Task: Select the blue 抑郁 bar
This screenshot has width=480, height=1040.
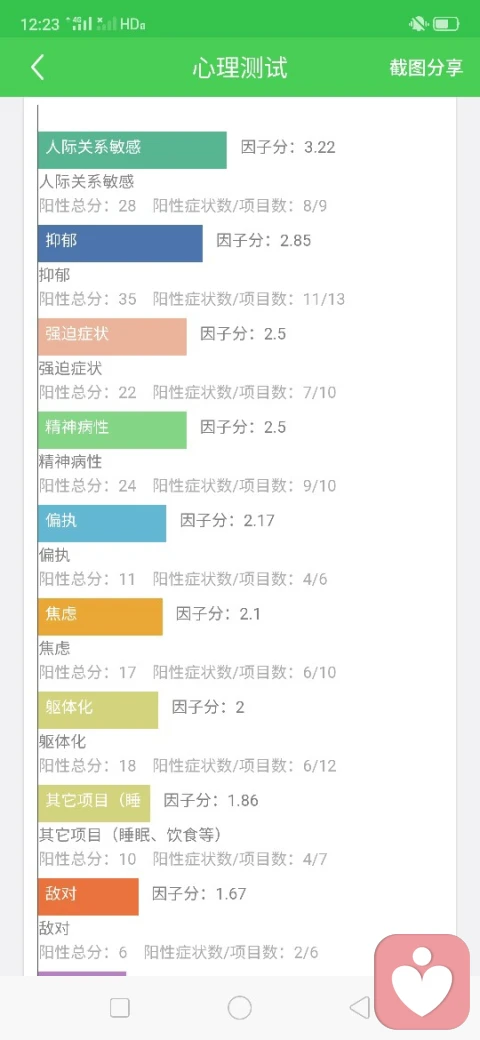Action: click(120, 243)
